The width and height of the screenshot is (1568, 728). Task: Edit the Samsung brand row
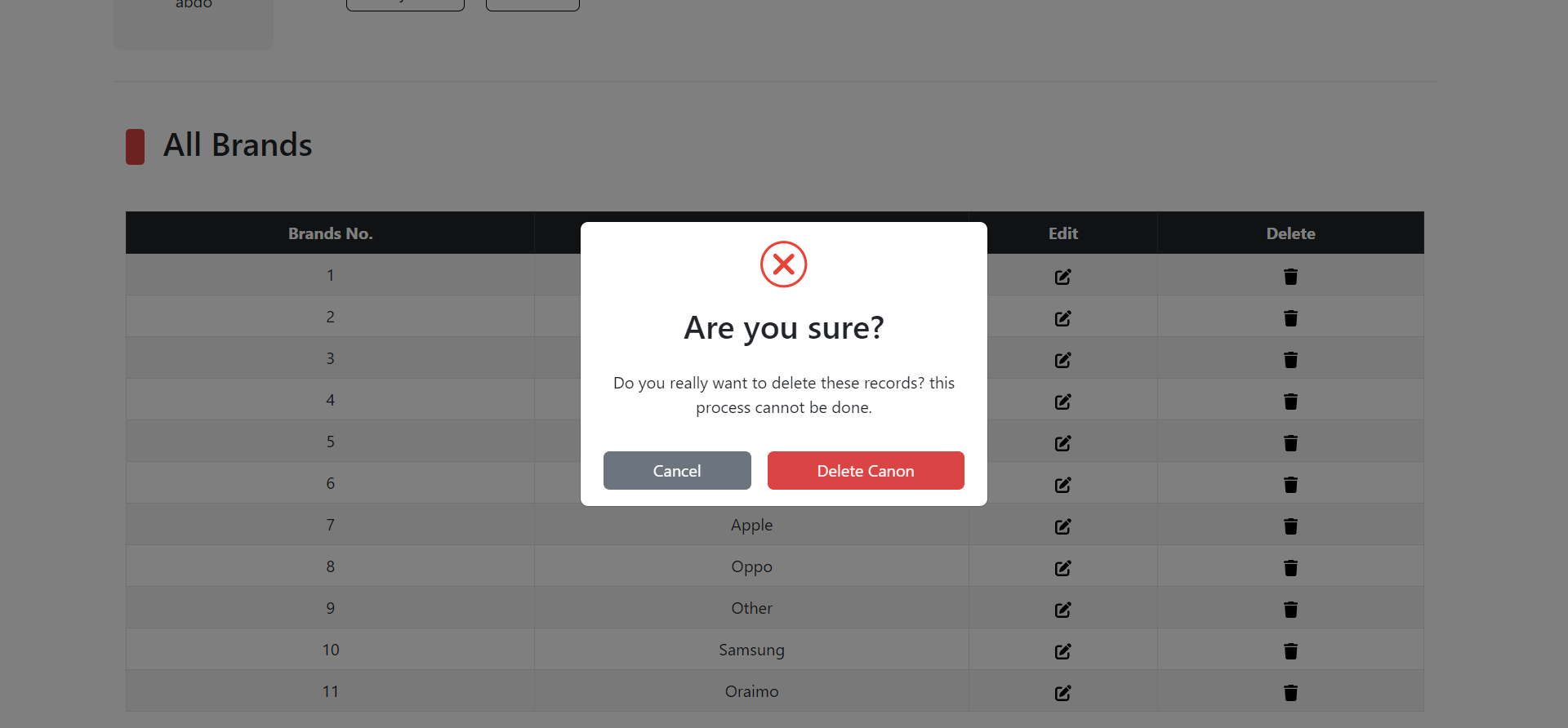(1062, 651)
